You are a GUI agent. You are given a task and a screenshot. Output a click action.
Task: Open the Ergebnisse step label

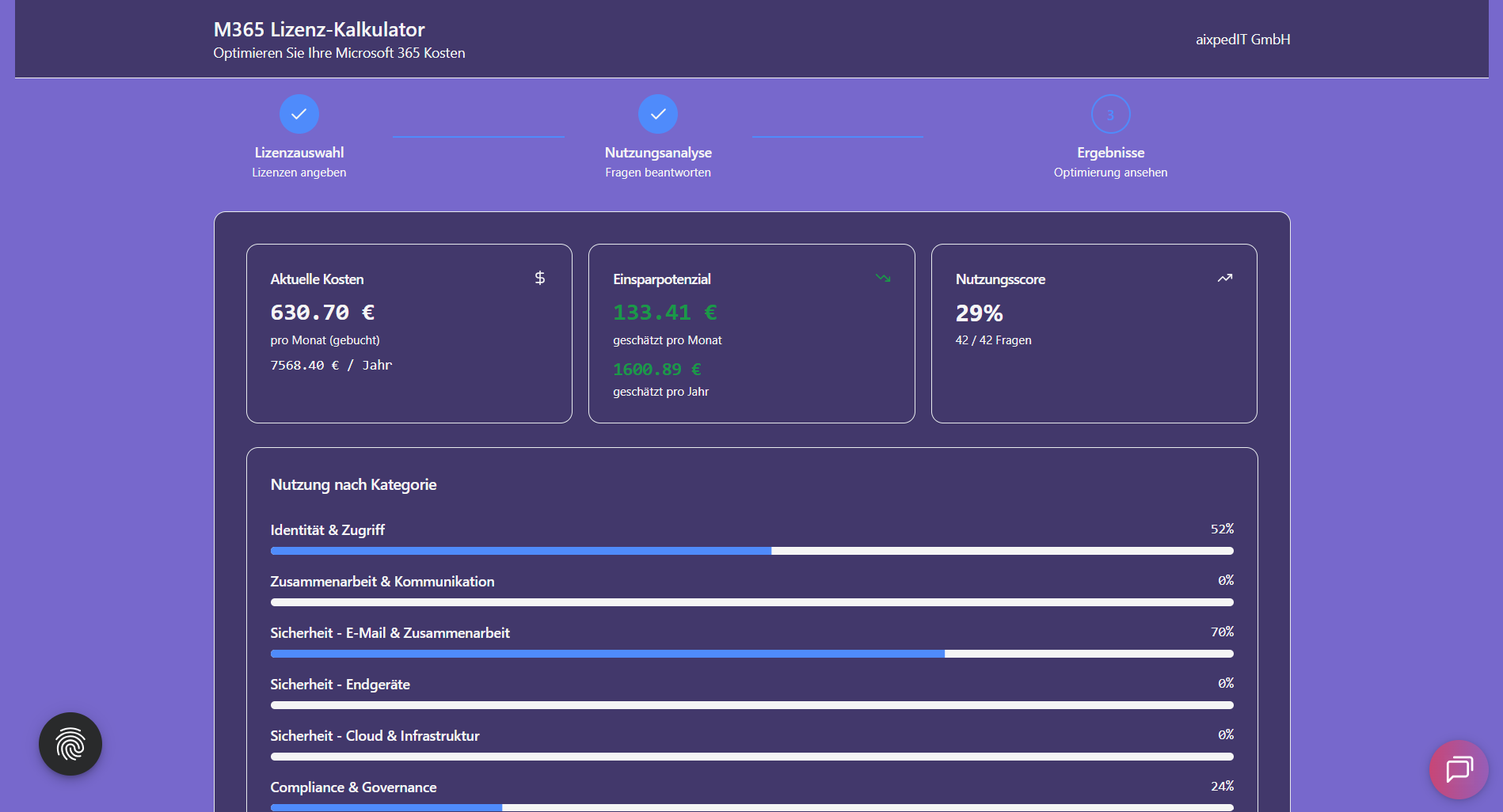[x=1110, y=153]
